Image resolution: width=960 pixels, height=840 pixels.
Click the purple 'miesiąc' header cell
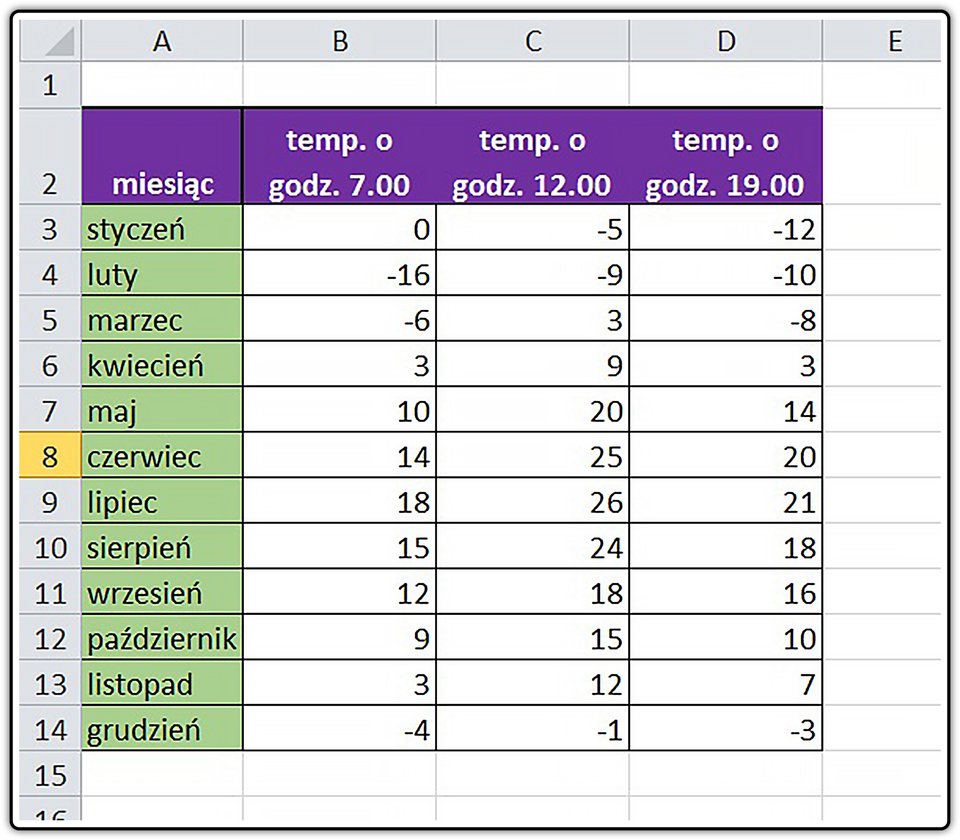(x=162, y=157)
